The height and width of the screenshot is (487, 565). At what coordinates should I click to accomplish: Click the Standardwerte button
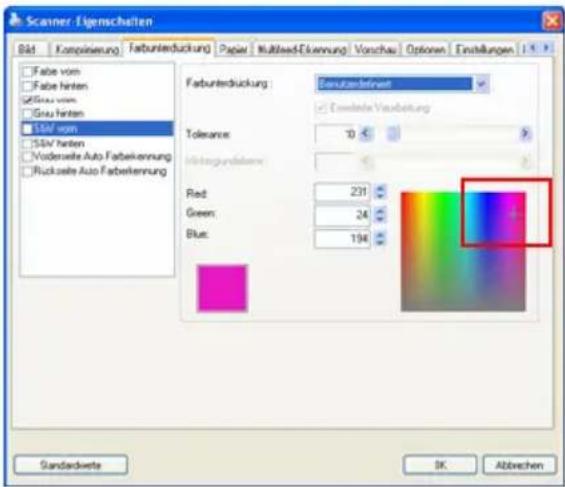click(x=71, y=465)
